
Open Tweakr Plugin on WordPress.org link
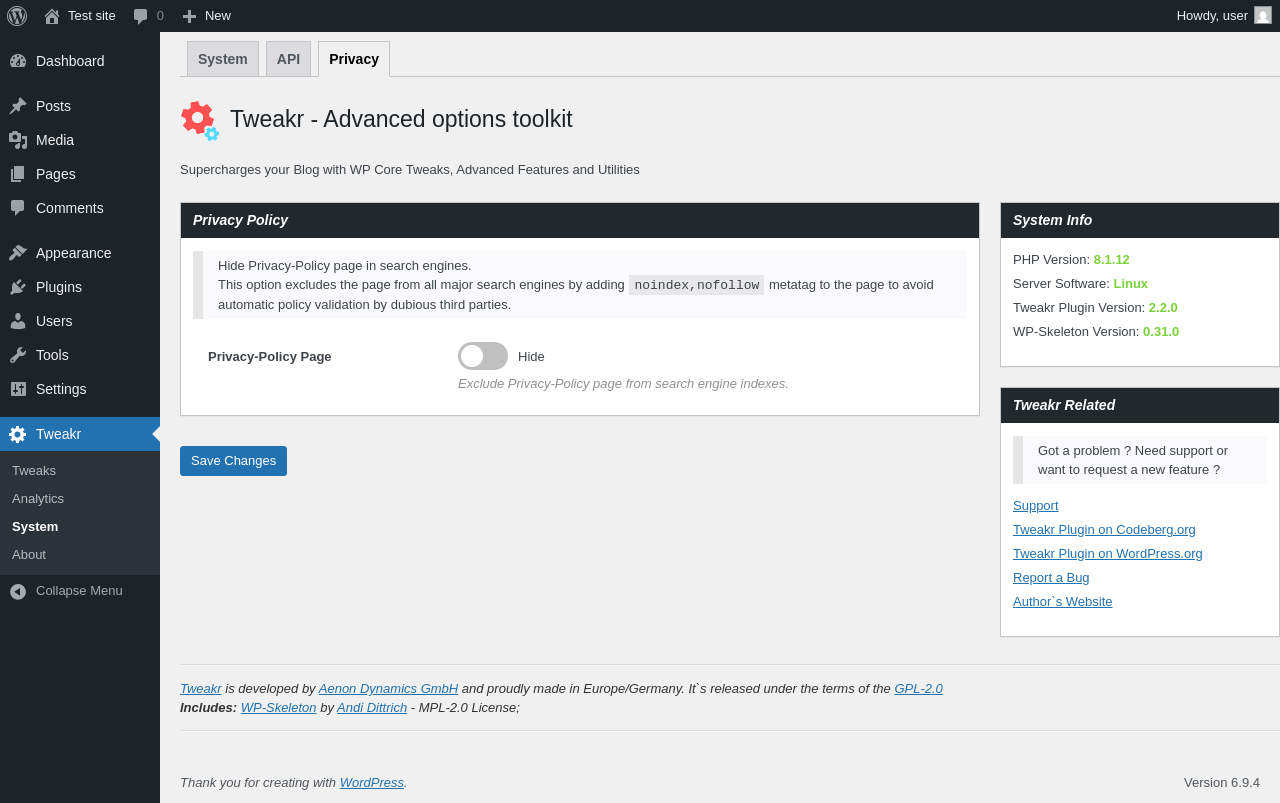[x=1108, y=554]
